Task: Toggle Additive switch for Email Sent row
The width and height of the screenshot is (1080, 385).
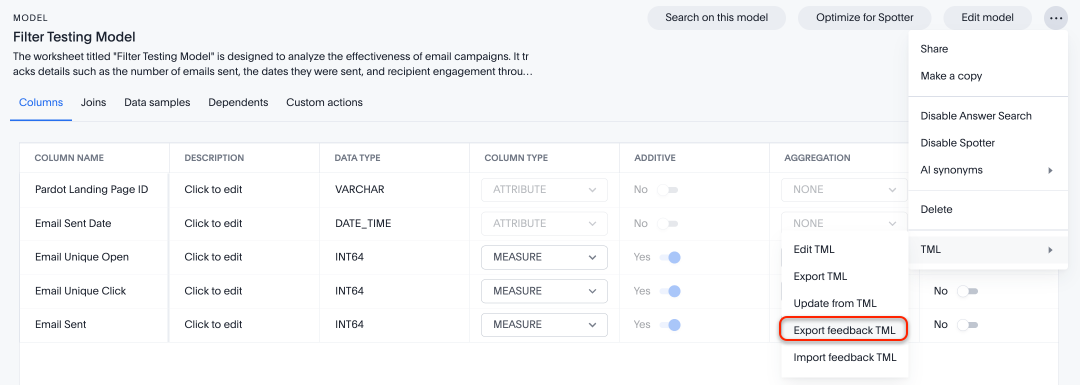Action: 670,324
